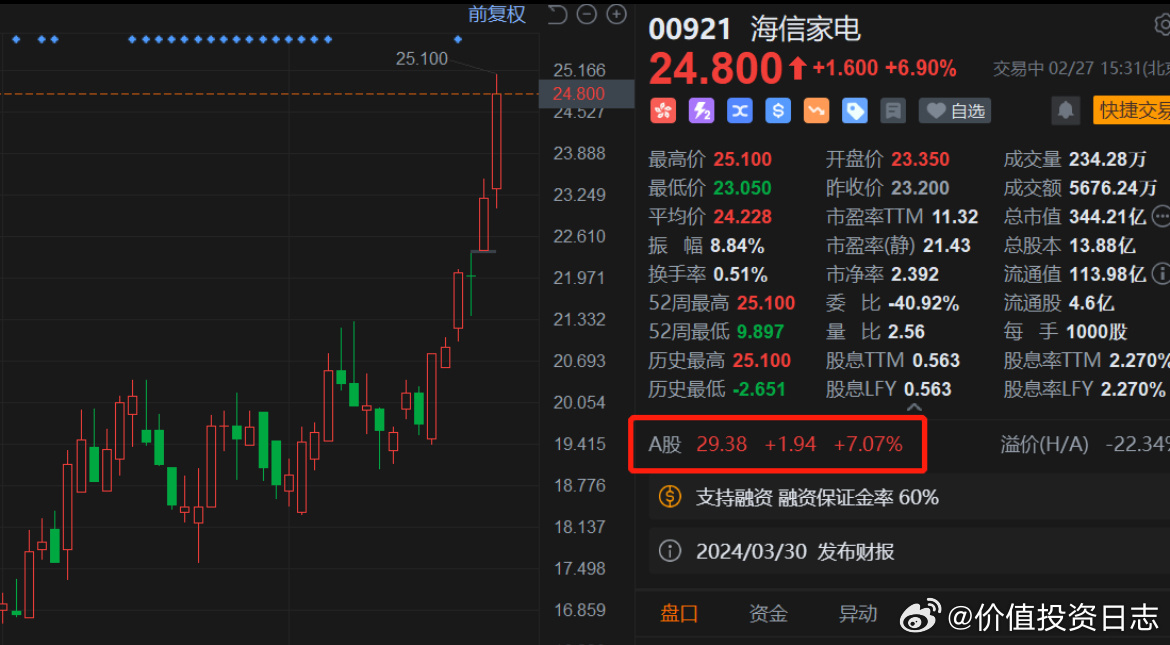Screen dimensions: 1170x645
Task: Click the large 24.800 current price
Action: [x=715, y=69]
